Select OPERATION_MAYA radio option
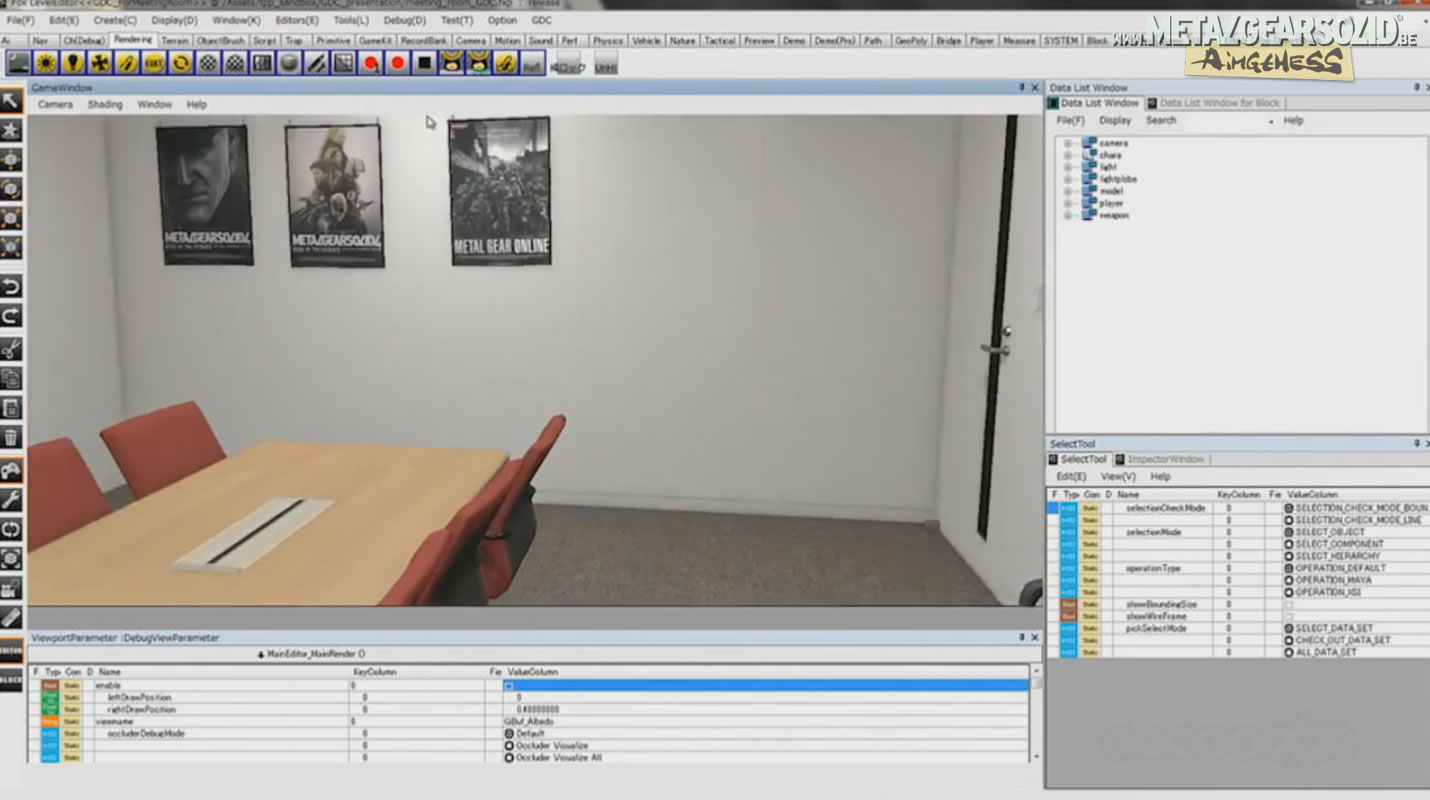1430x800 pixels. click(1289, 580)
